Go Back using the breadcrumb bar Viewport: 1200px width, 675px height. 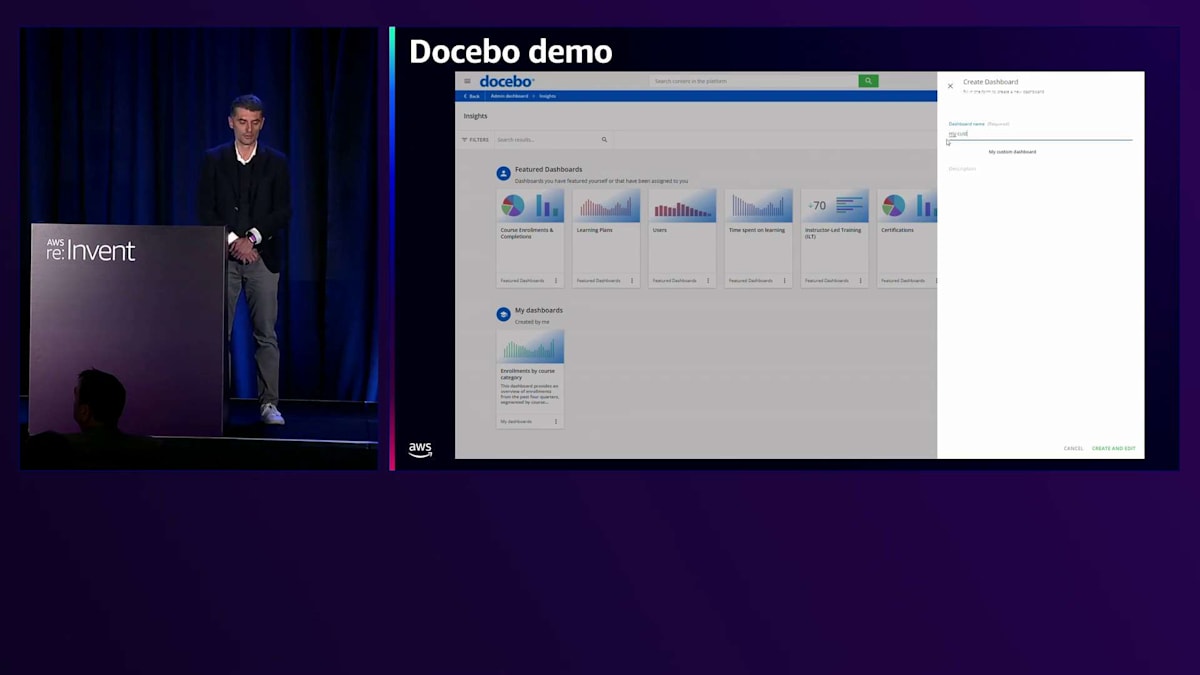[x=471, y=96]
